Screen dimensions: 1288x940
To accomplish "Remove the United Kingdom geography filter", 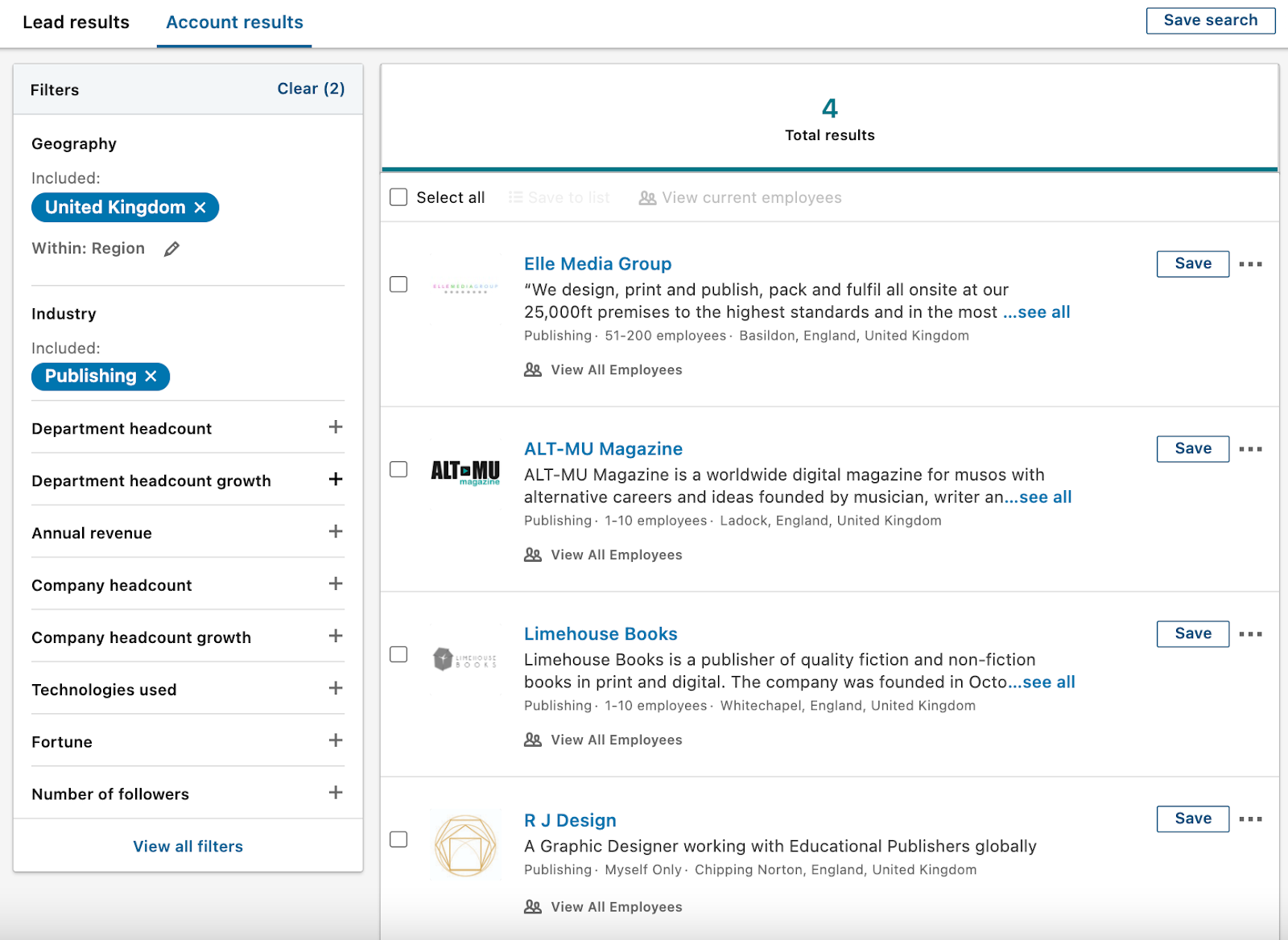I will [x=200, y=208].
